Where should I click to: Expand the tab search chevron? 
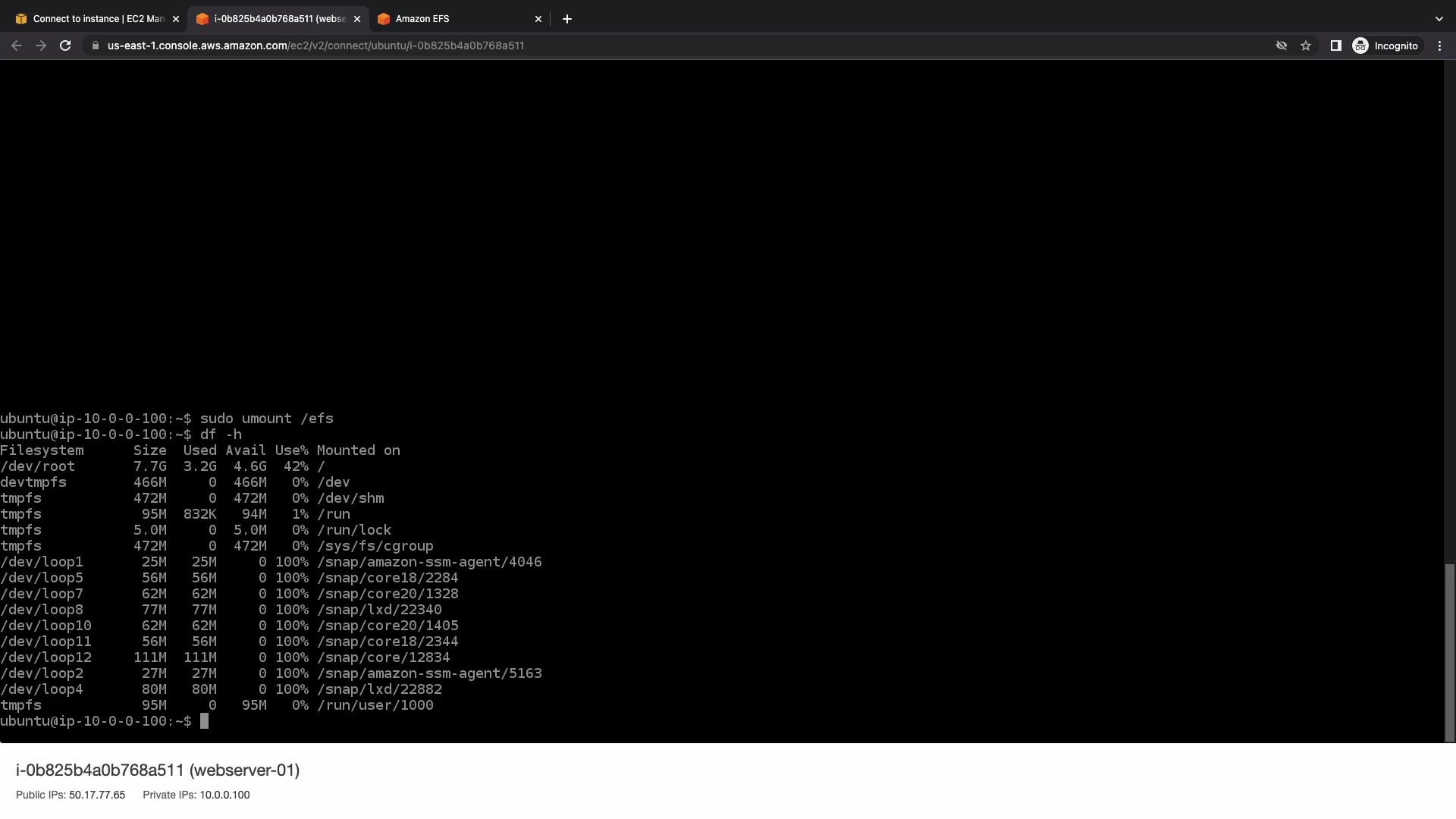(1439, 19)
